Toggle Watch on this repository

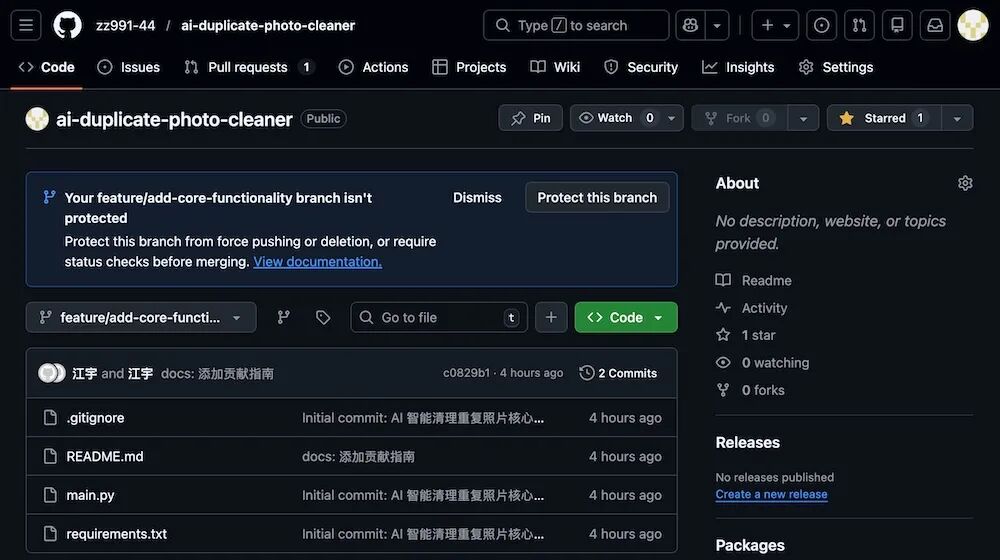pos(615,118)
